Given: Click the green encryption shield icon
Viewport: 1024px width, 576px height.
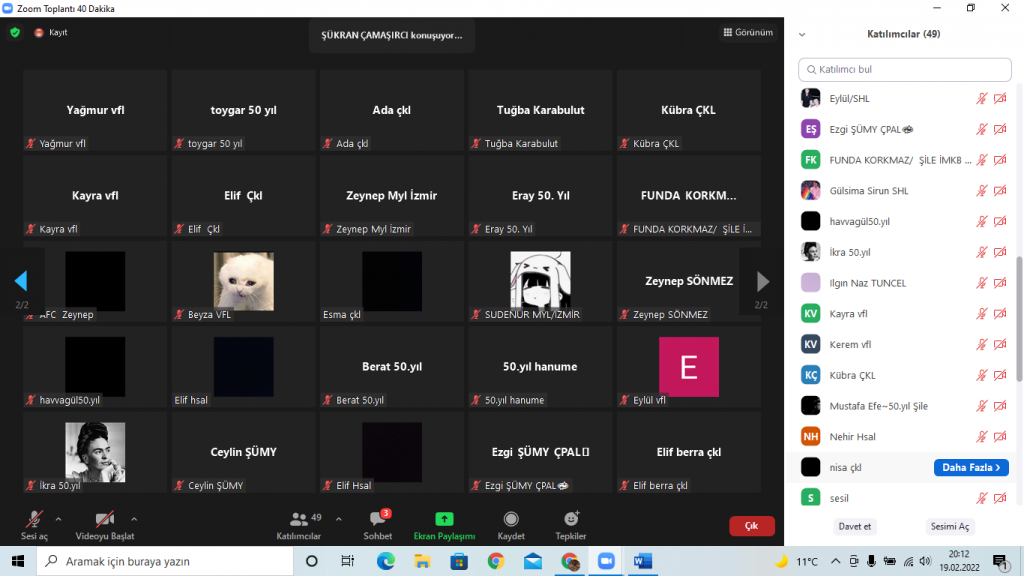Looking at the screenshot, I should click(x=15, y=32).
